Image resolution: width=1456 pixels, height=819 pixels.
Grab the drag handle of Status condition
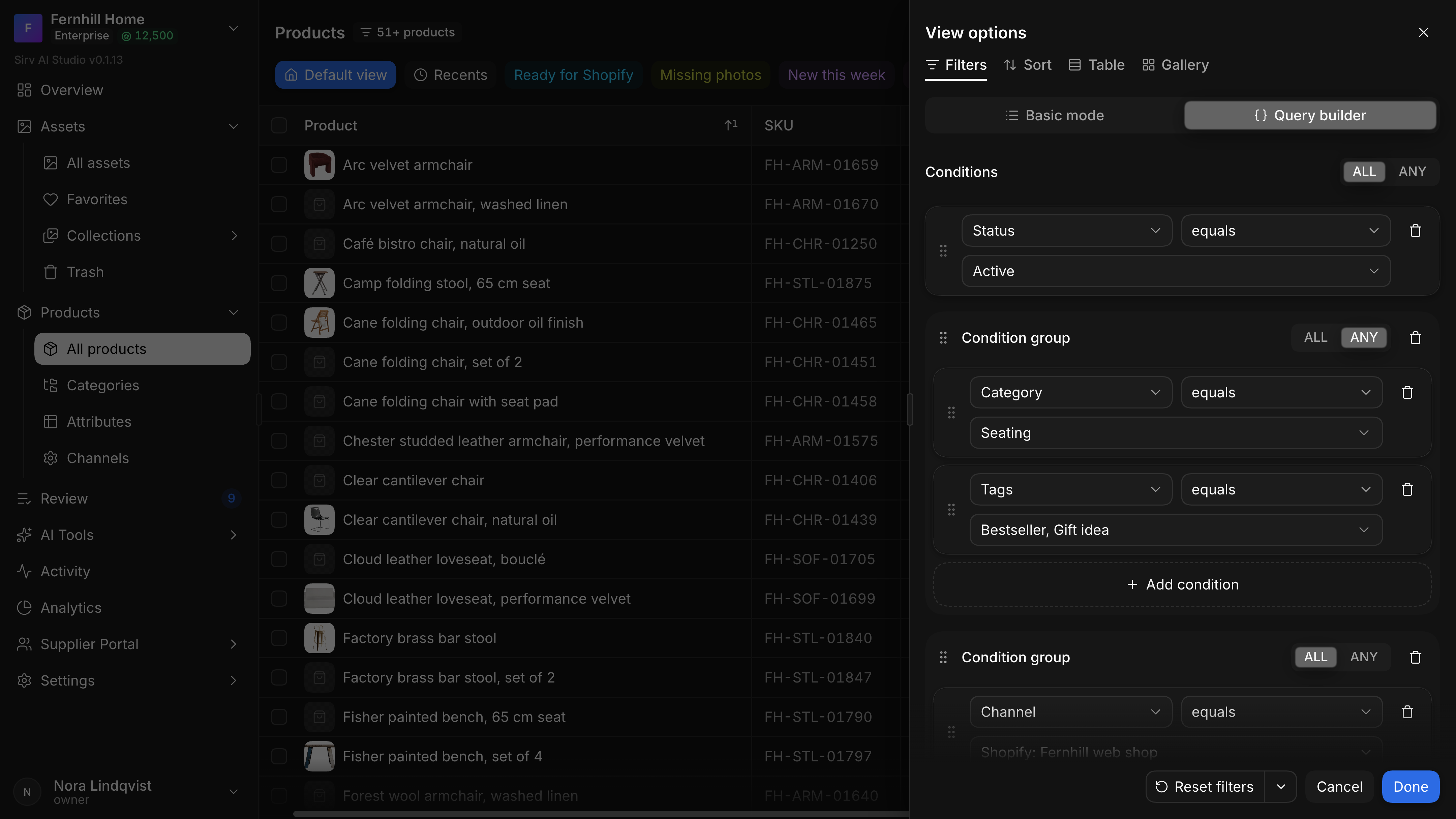(943, 251)
